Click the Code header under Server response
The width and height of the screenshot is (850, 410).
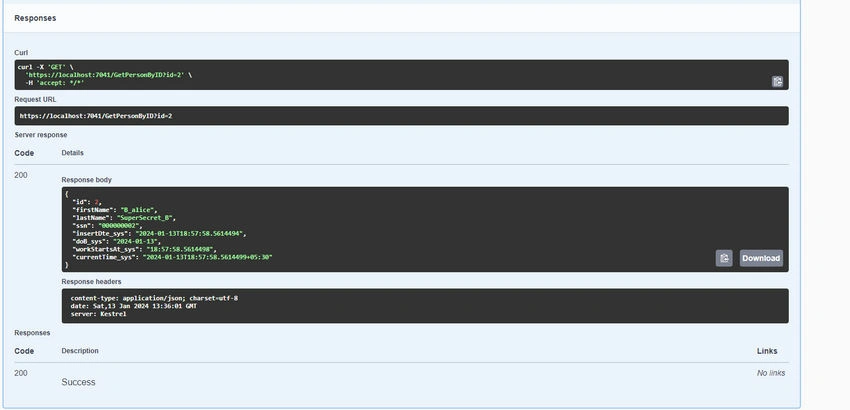click(24, 153)
